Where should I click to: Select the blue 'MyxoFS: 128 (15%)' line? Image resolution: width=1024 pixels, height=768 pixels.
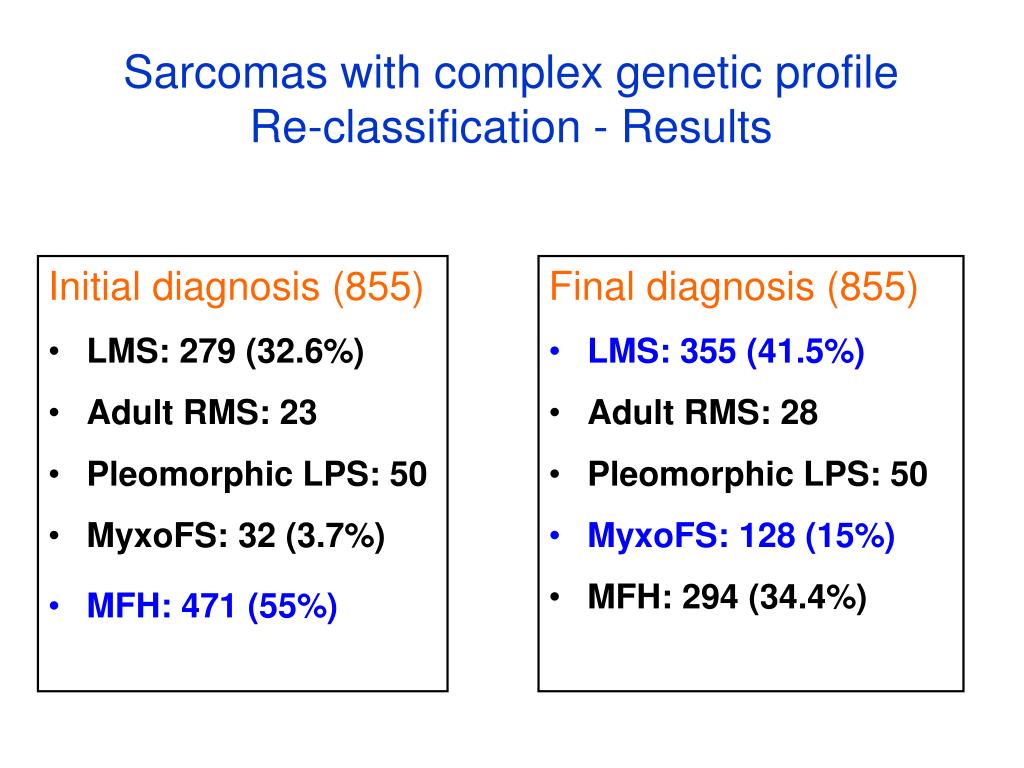pyautogui.click(x=741, y=536)
